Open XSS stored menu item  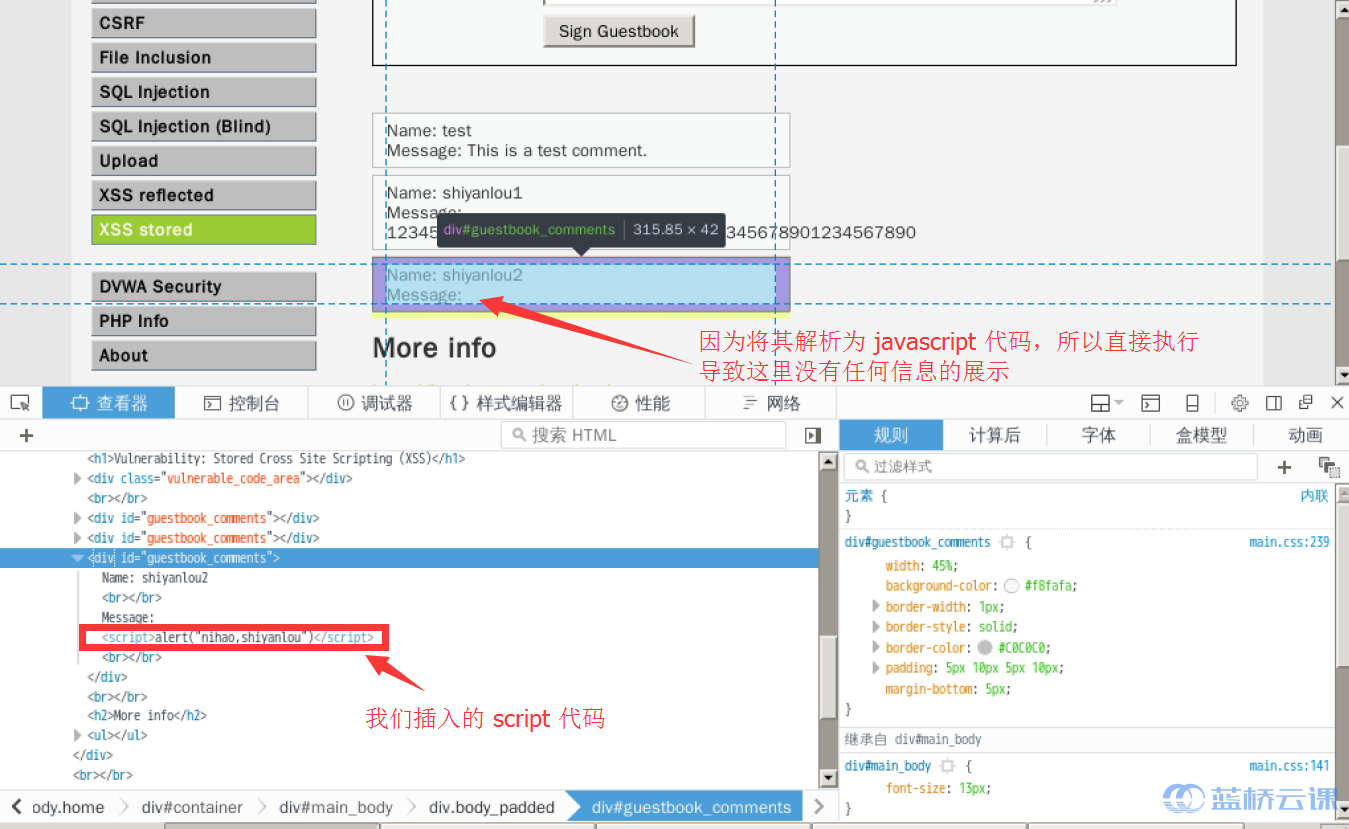[x=203, y=229]
